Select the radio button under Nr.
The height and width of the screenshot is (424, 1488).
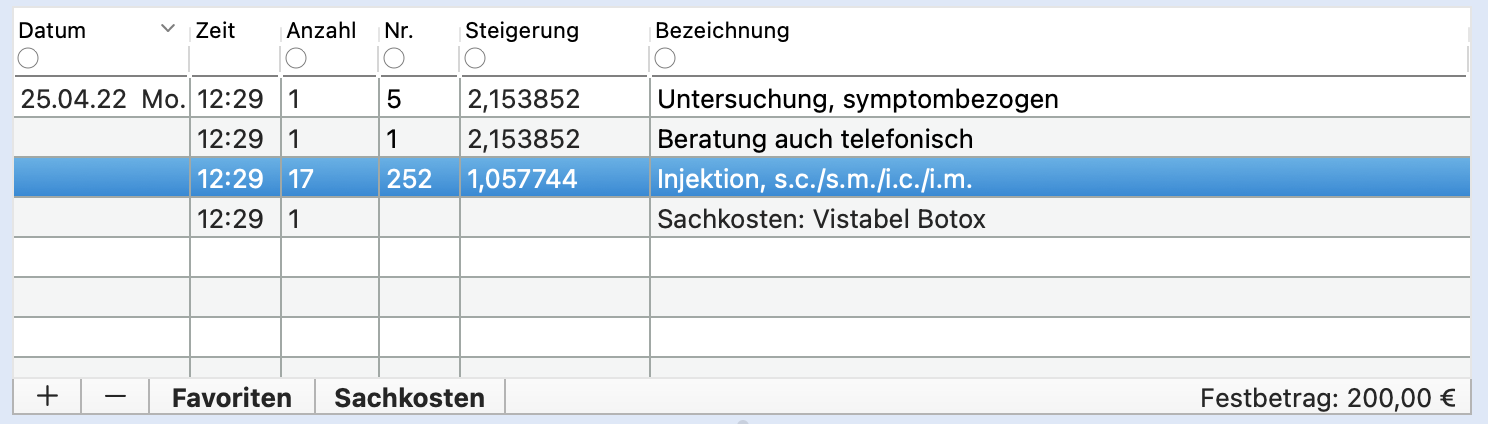point(394,59)
